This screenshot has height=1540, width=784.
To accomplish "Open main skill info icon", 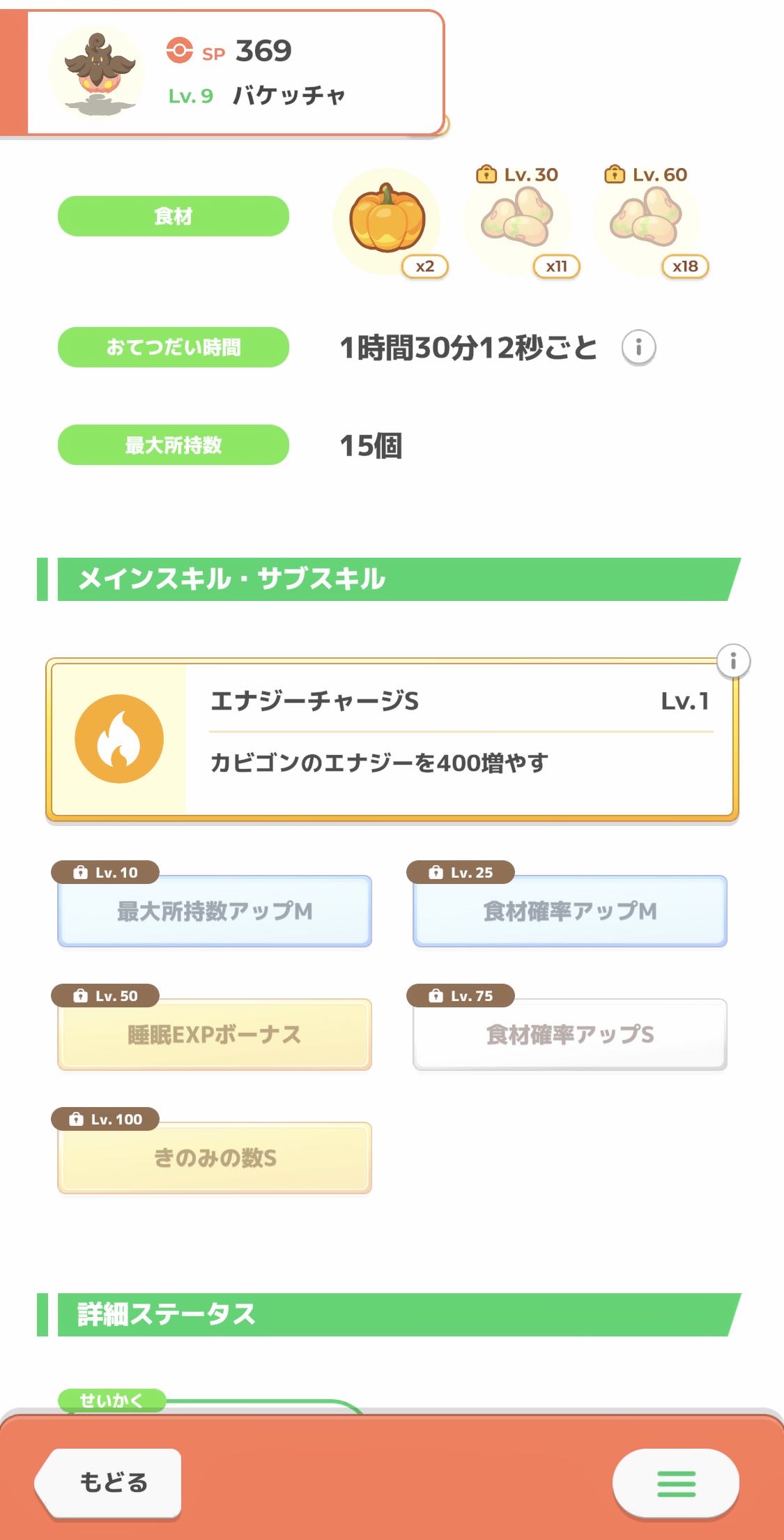I will [733, 660].
